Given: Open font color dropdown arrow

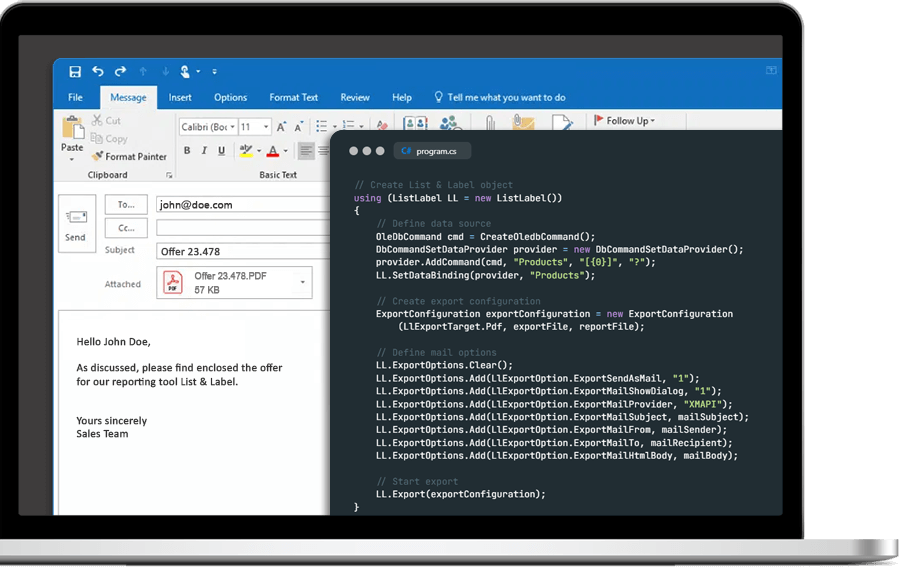Looking at the screenshot, I should [286, 152].
